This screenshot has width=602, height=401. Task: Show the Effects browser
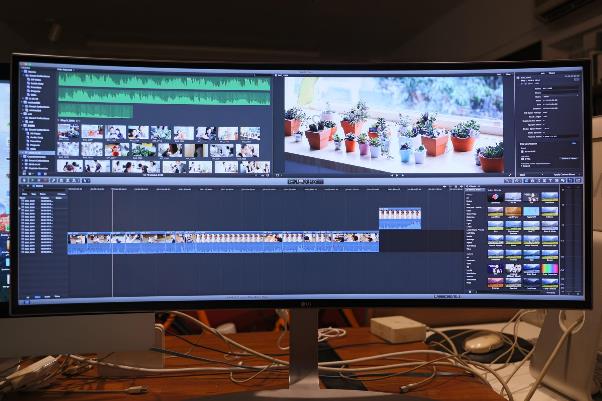point(526,181)
